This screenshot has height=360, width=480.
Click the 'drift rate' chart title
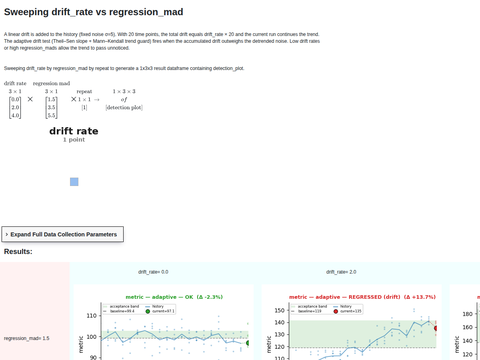click(74, 131)
